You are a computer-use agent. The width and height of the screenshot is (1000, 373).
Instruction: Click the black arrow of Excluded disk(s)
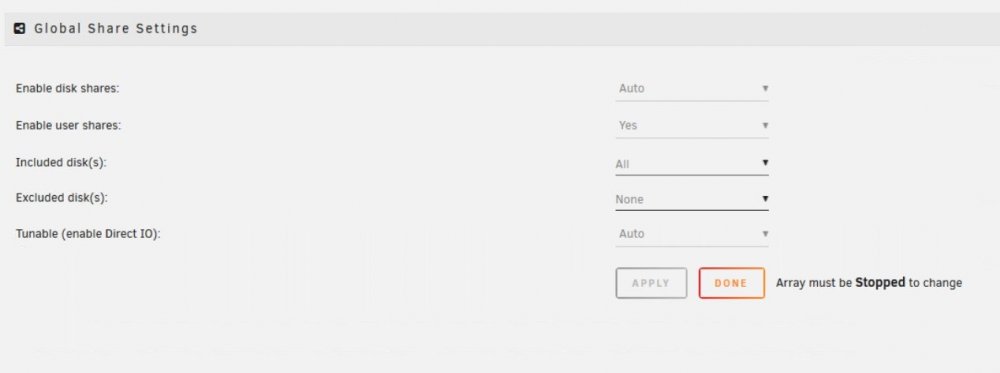pyautogui.click(x=765, y=198)
